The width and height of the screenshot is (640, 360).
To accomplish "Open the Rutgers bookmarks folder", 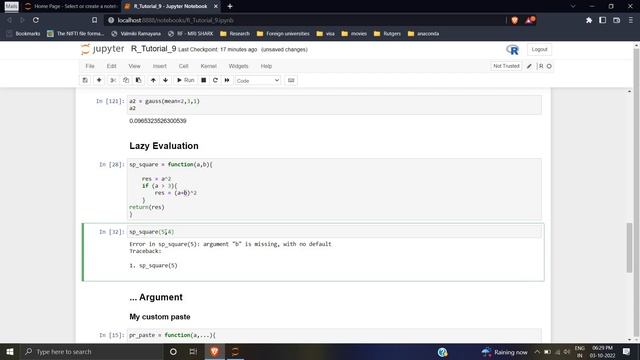I will [387, 34].
